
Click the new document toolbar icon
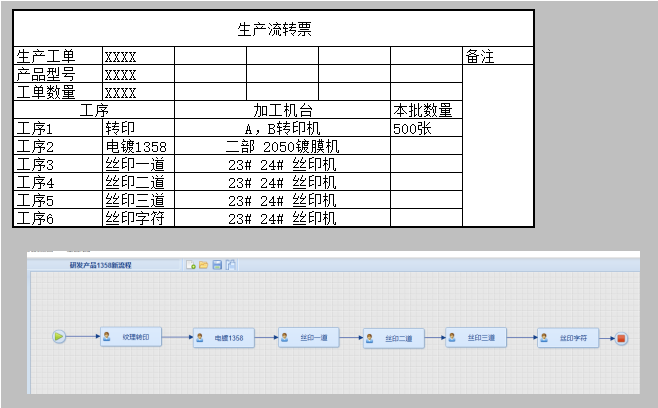click(x=191, y=265)
